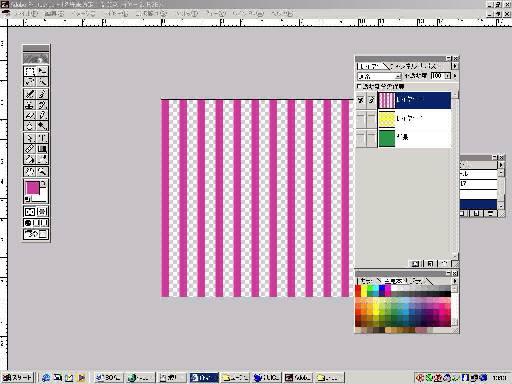The height and width of the screenshot is (384, 512).
Task: Select the Dodge tool
Action: click(42, 126)
